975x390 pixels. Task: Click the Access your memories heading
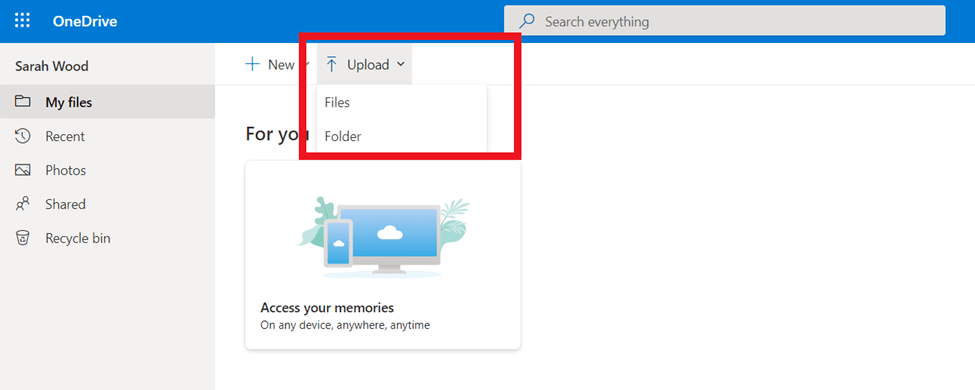pos(327,308)
